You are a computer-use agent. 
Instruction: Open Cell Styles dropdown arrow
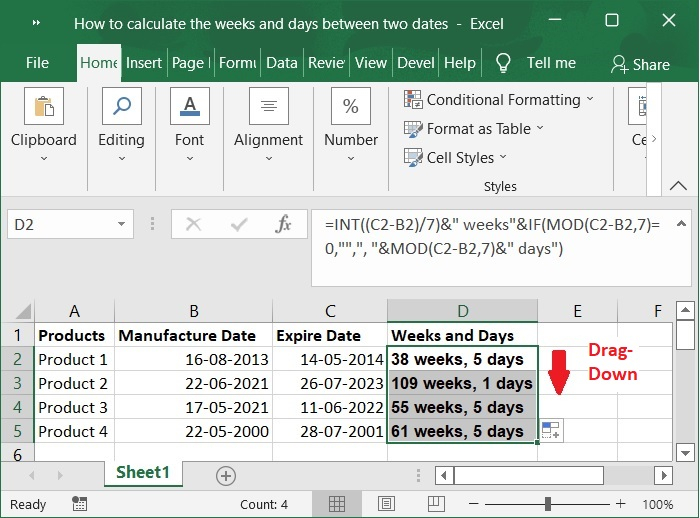pos(503,157)
